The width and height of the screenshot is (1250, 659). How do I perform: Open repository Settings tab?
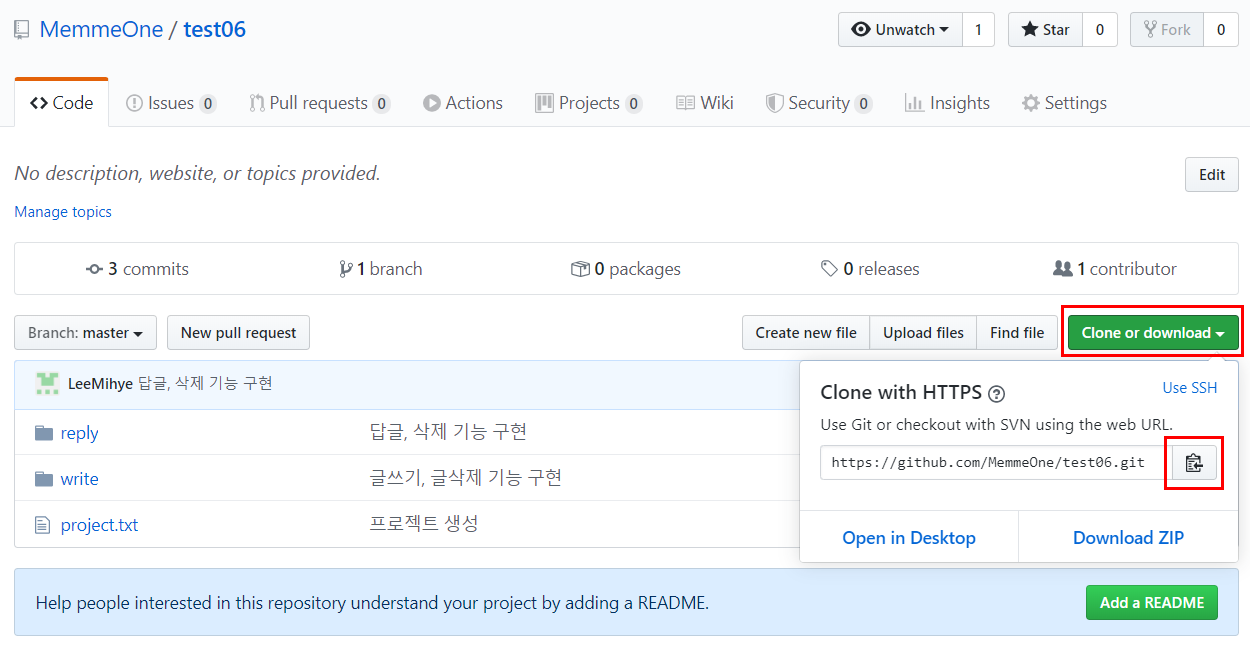(1064, 103)
